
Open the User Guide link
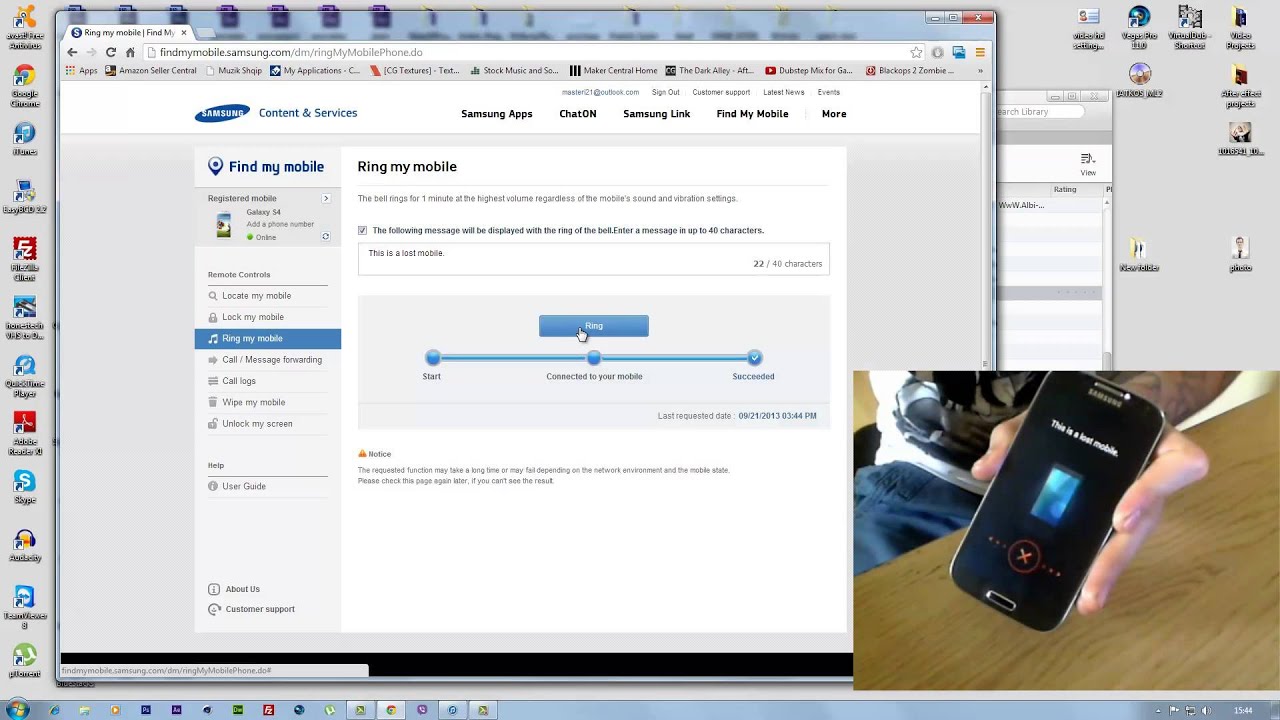point(243,487)
